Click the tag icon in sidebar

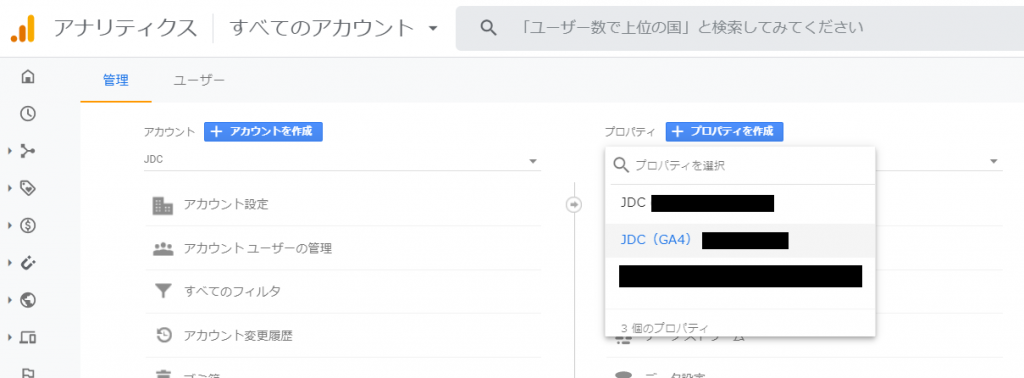point(27,189)
